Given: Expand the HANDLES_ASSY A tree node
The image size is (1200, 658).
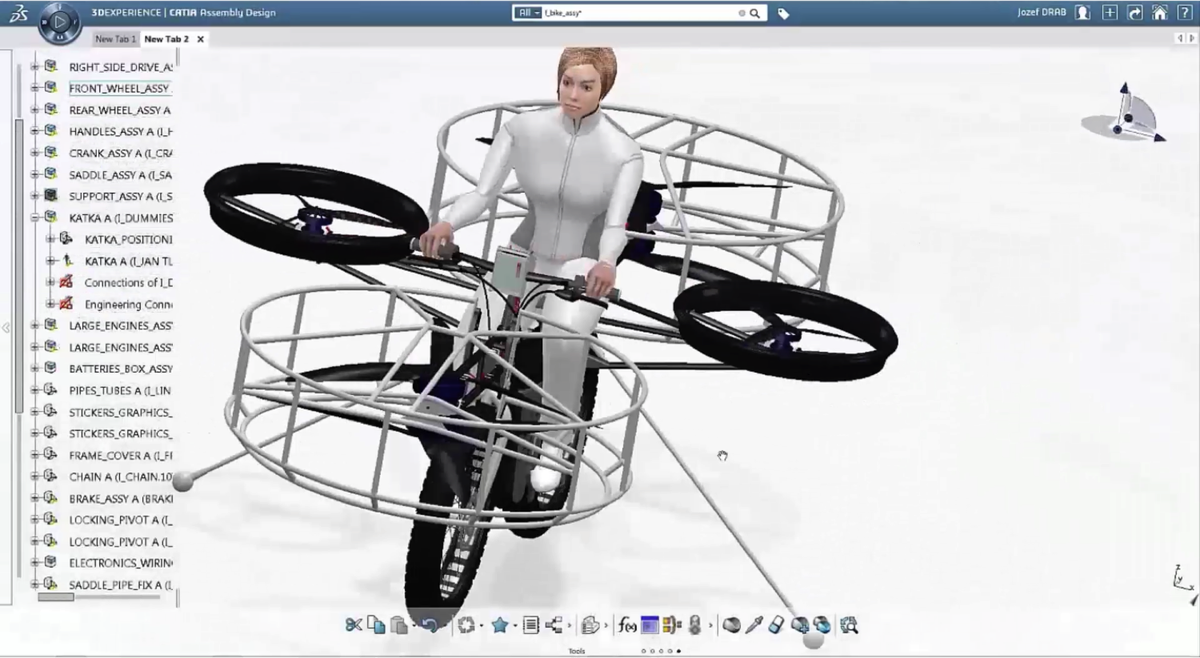Looking at the screenshot, I should click(34, 131).
